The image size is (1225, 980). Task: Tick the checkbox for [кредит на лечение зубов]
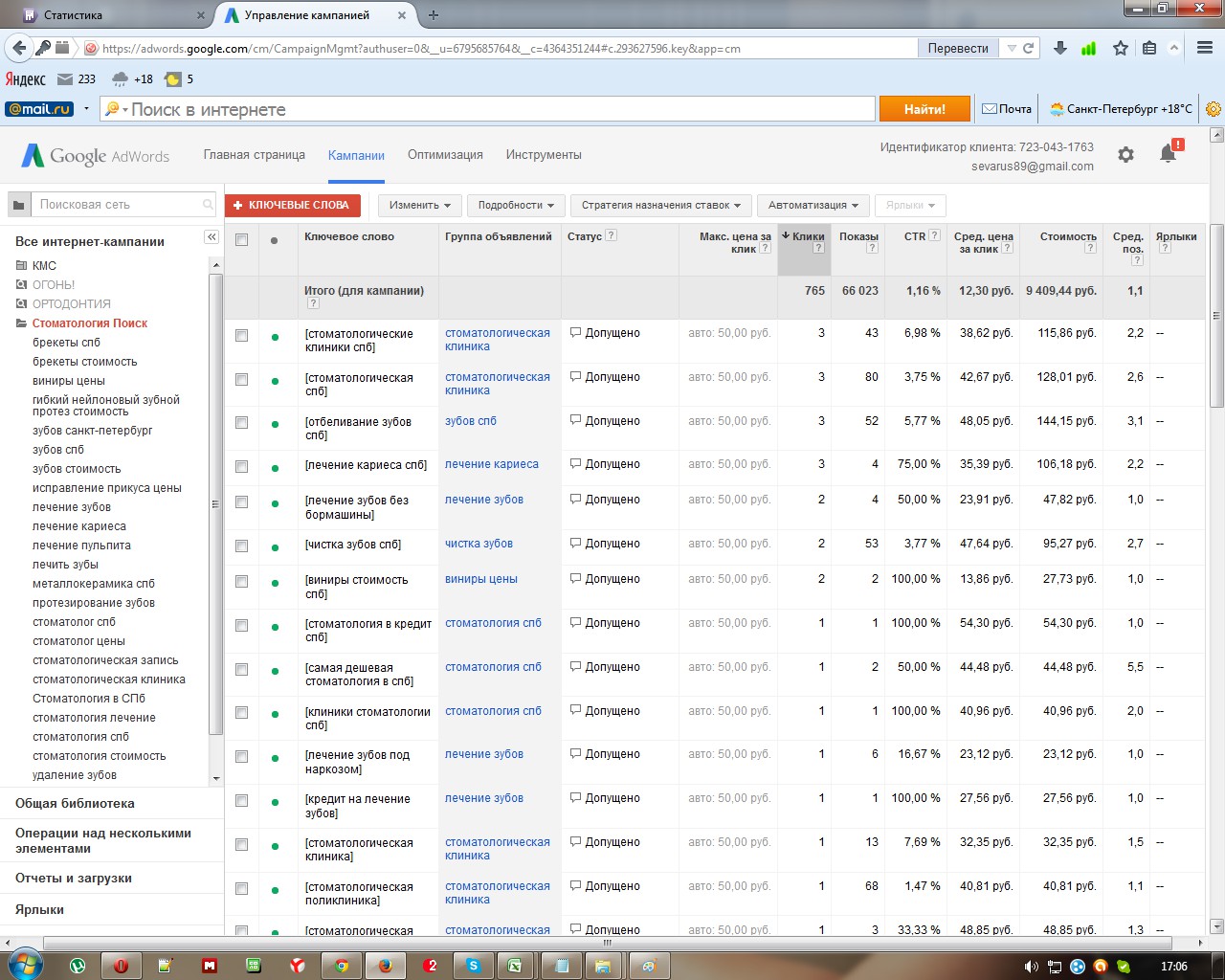[241, 800]
